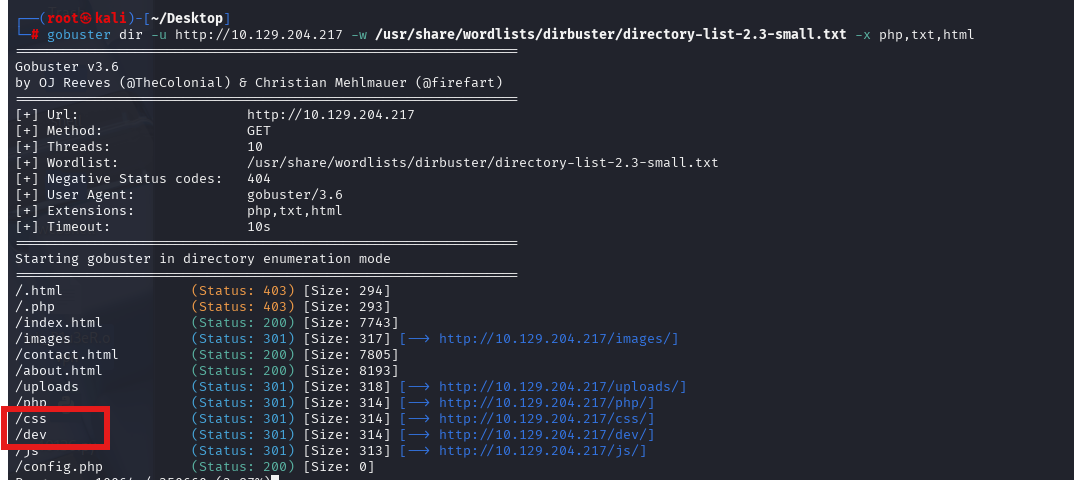
Task: Open the http://10.129.204.217/images/ redirect link
Action: [555, 339]
